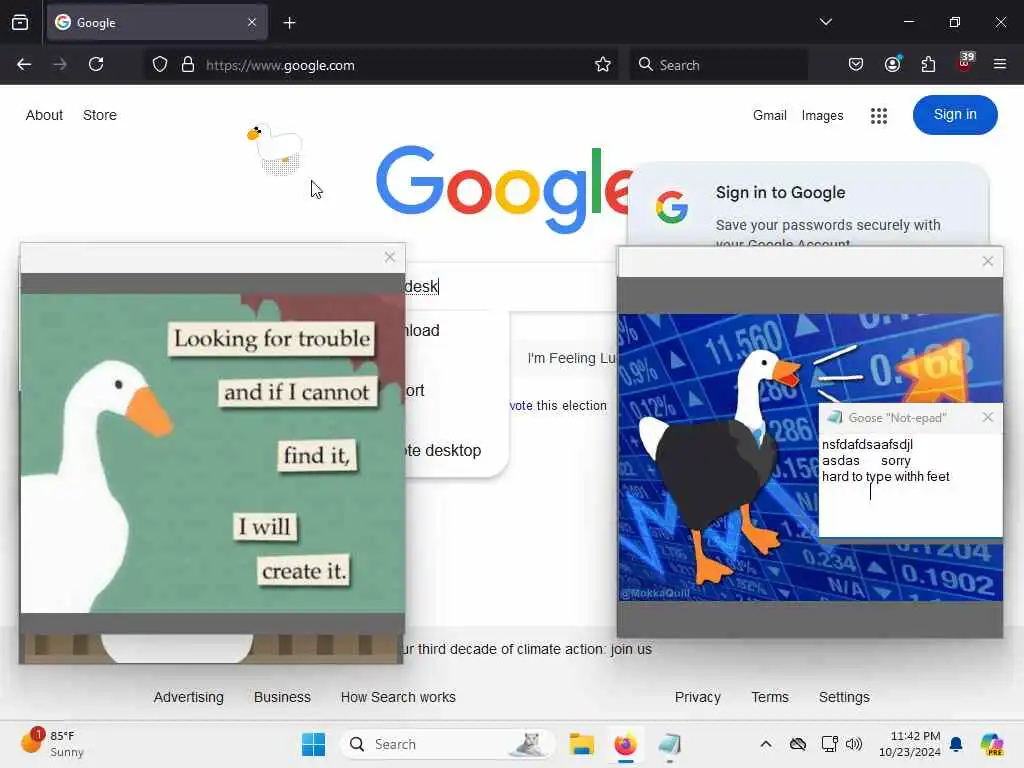Open the goose app taskbar icon
Image resolution: width=1024 pixels, height=768 pixels.
coord(669,744)
